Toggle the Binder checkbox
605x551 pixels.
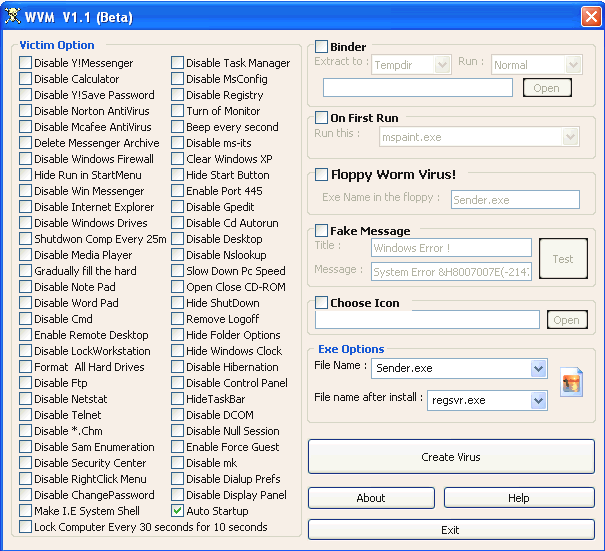click(322, 47)
